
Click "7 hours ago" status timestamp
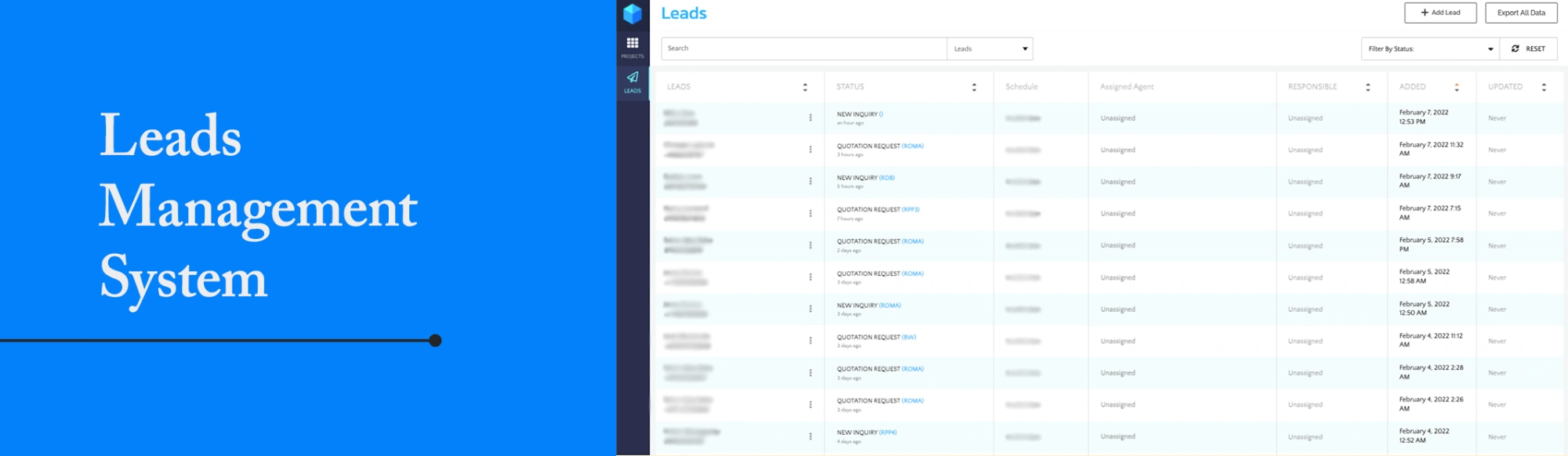[x=850, y=219]
